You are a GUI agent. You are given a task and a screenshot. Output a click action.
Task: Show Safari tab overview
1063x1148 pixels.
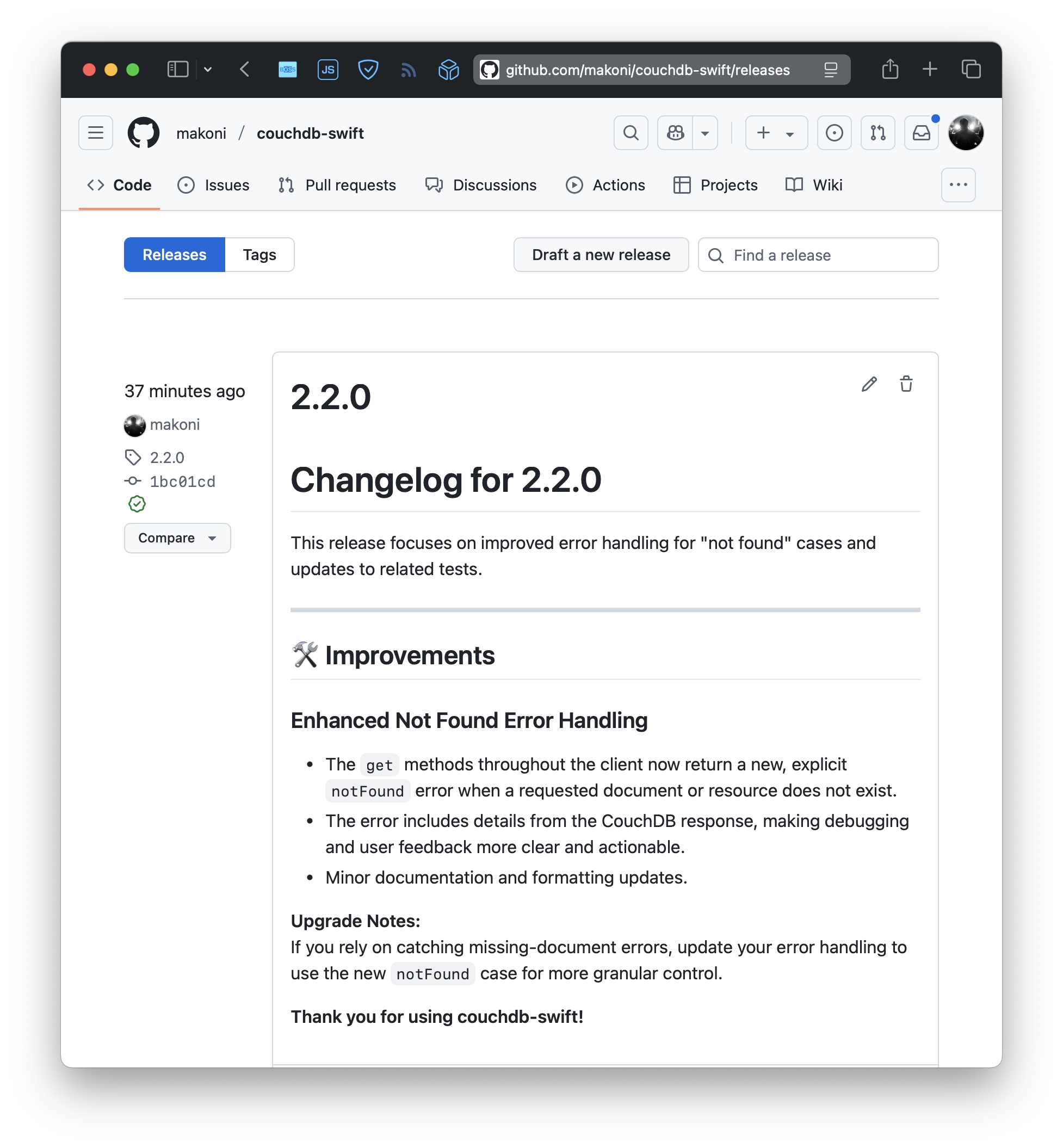tap(972, 70)
